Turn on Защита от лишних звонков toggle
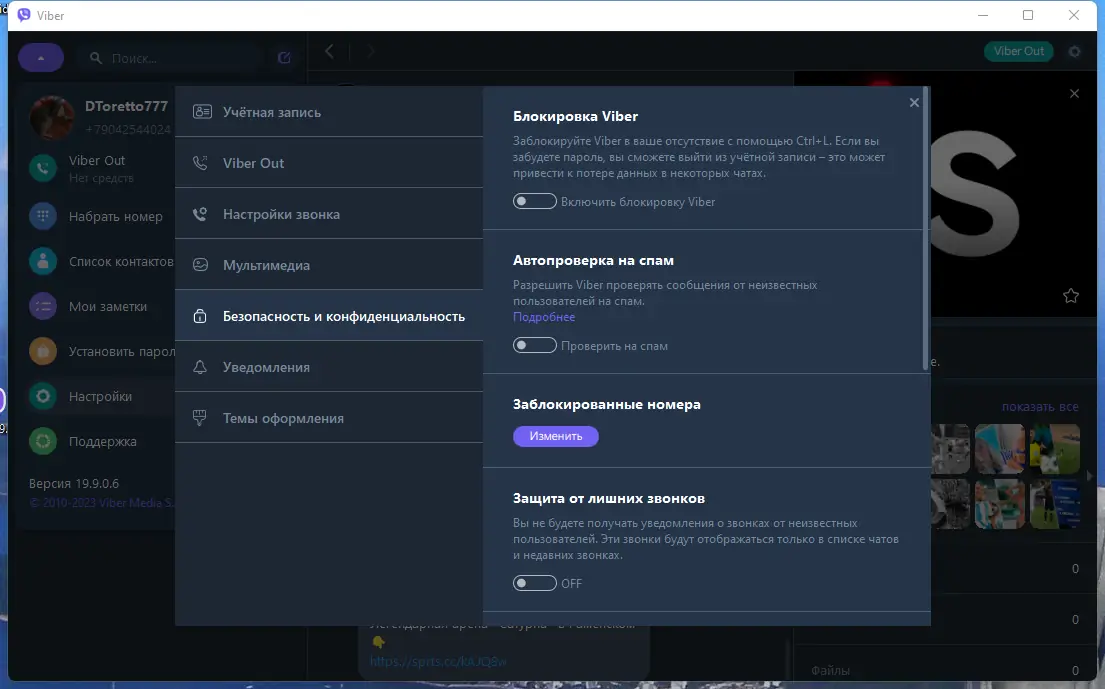Viewport: 1105px width, 689px height. [535, 583]
